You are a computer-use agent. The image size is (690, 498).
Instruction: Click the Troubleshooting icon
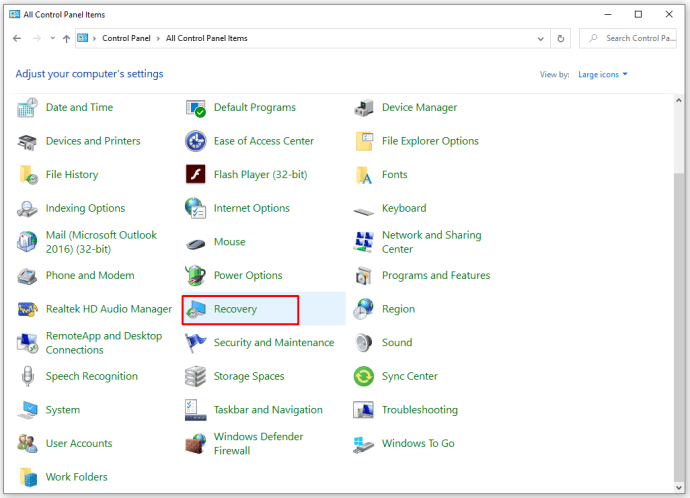363,410
